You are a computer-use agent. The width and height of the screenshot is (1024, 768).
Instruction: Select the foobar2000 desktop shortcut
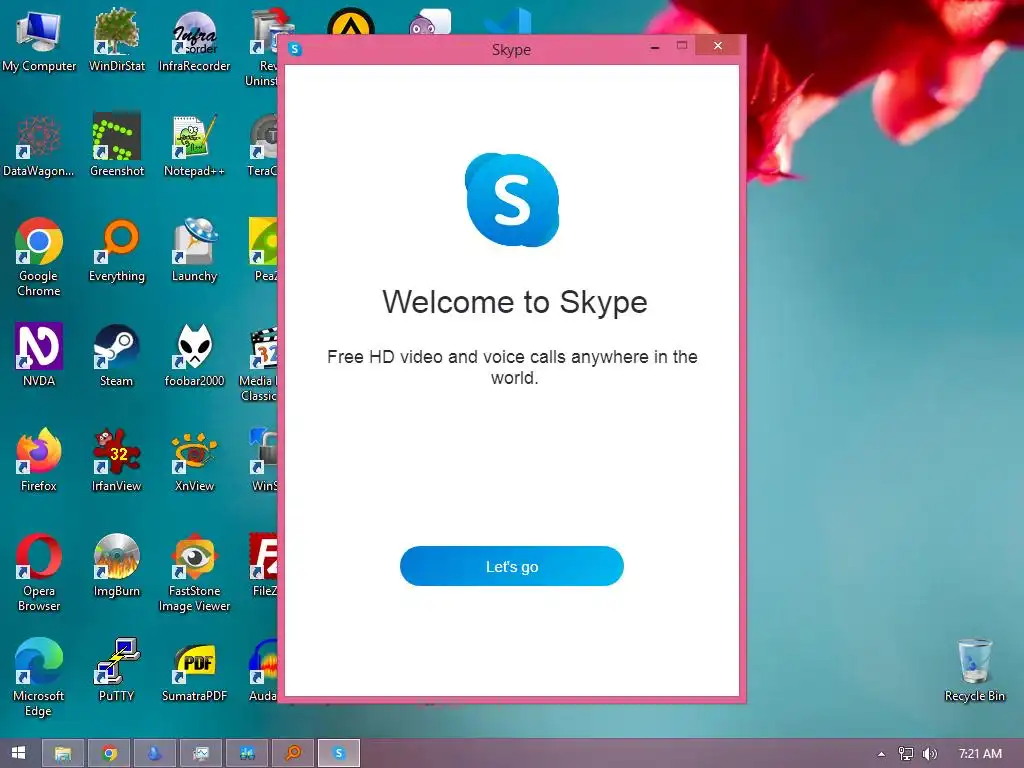pyautogui.click(x=194, y=355)
